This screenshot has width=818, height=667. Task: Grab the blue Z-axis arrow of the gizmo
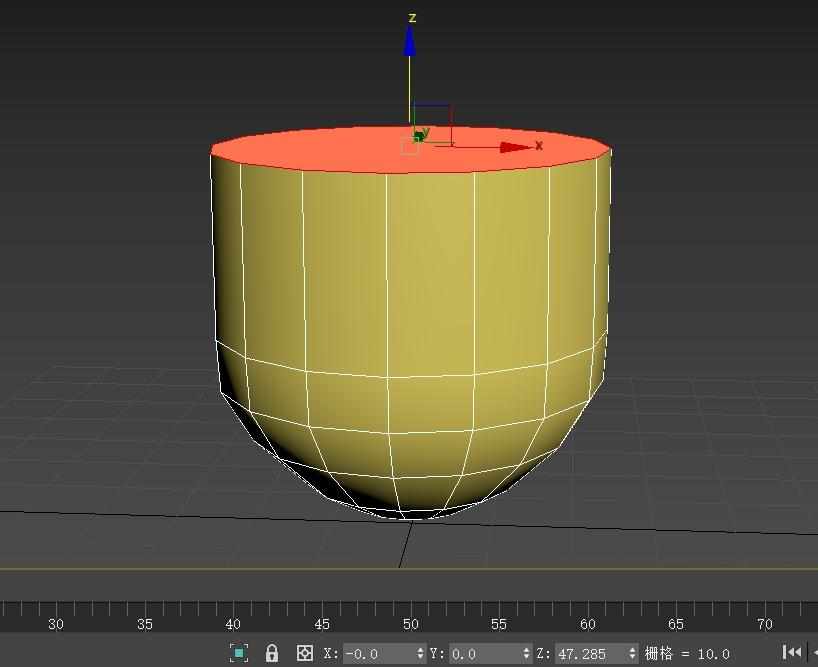click(410, 42)
